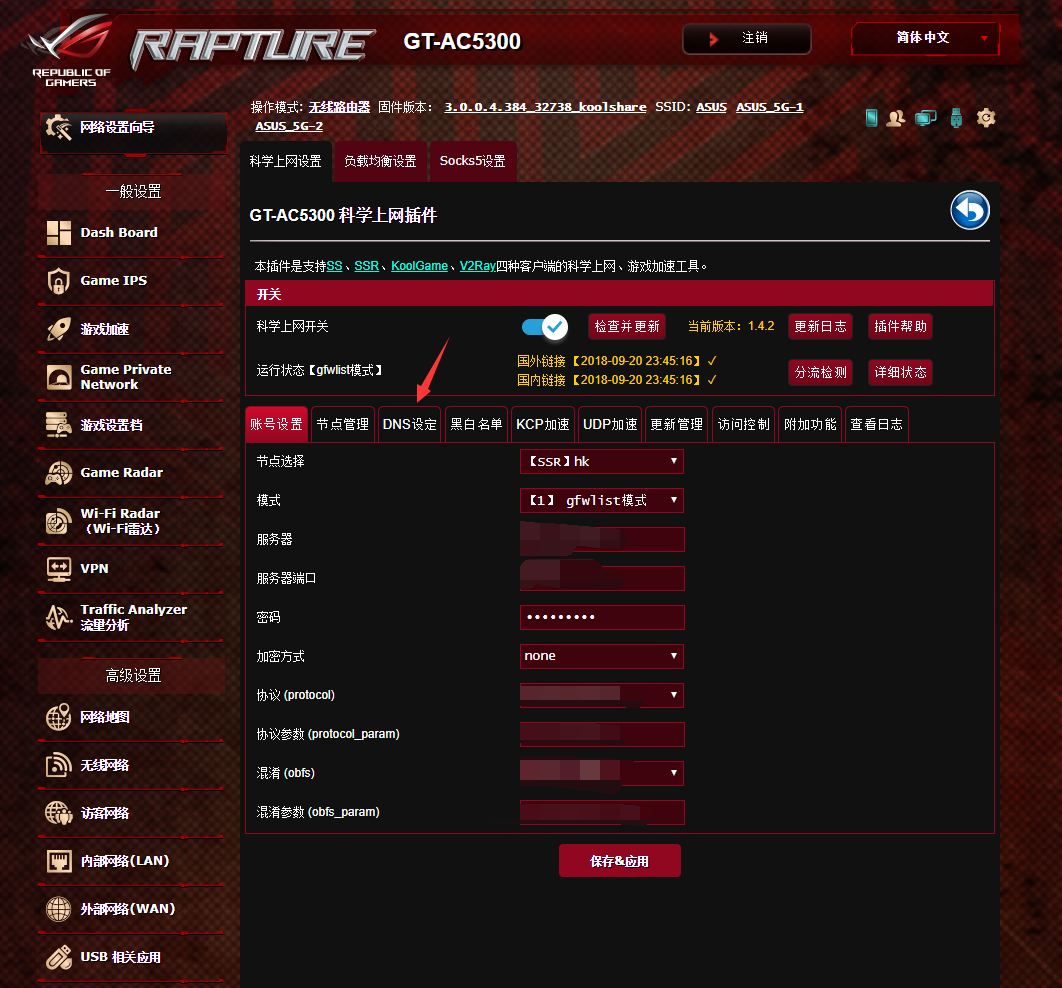Expand the 节点选择 node dropdown
The image size is (1062, 988).
tap(601, 462)
